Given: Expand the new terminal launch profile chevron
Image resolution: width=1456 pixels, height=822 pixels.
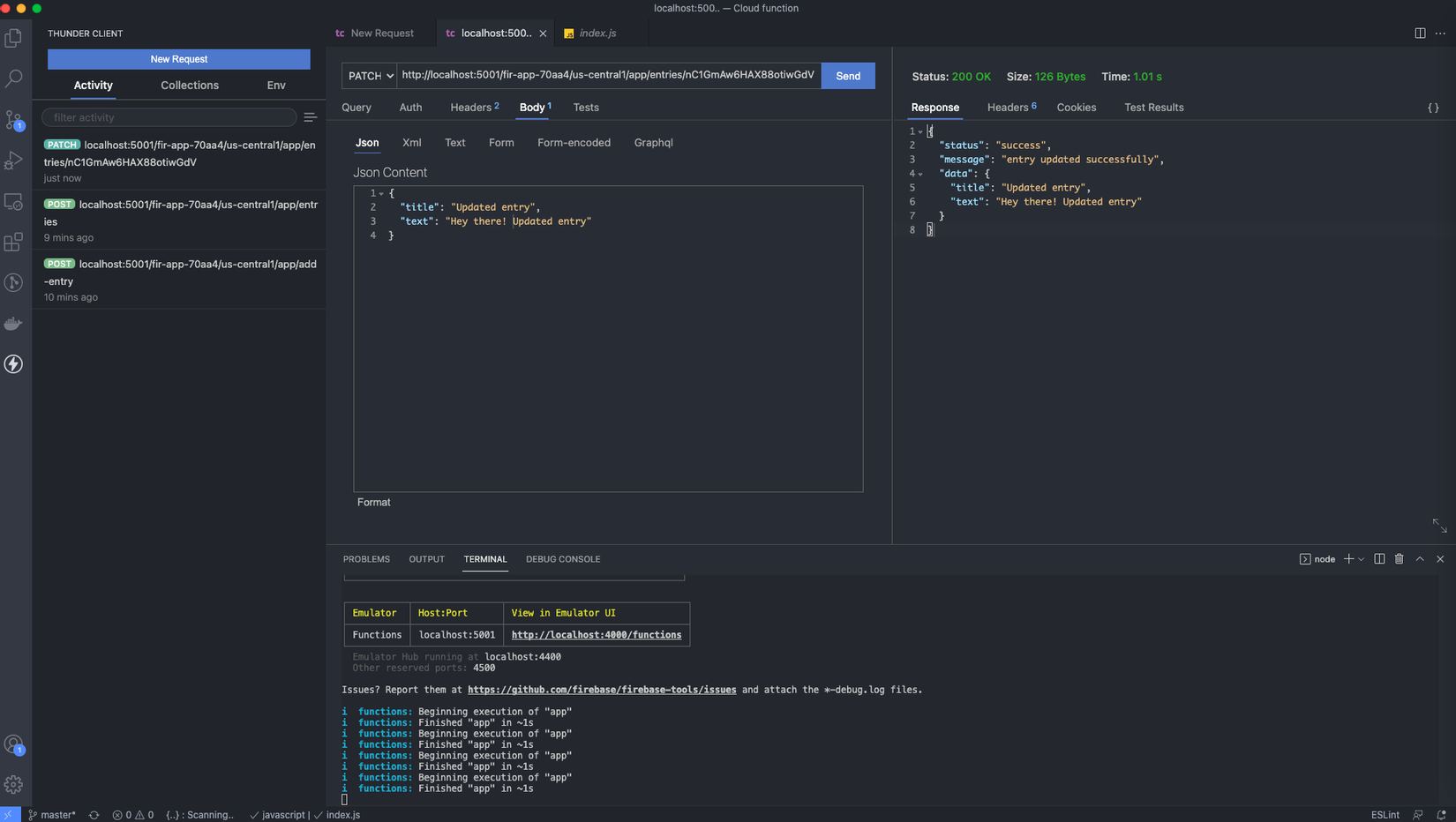Looking at the screenshot, I should point(1362,559).
